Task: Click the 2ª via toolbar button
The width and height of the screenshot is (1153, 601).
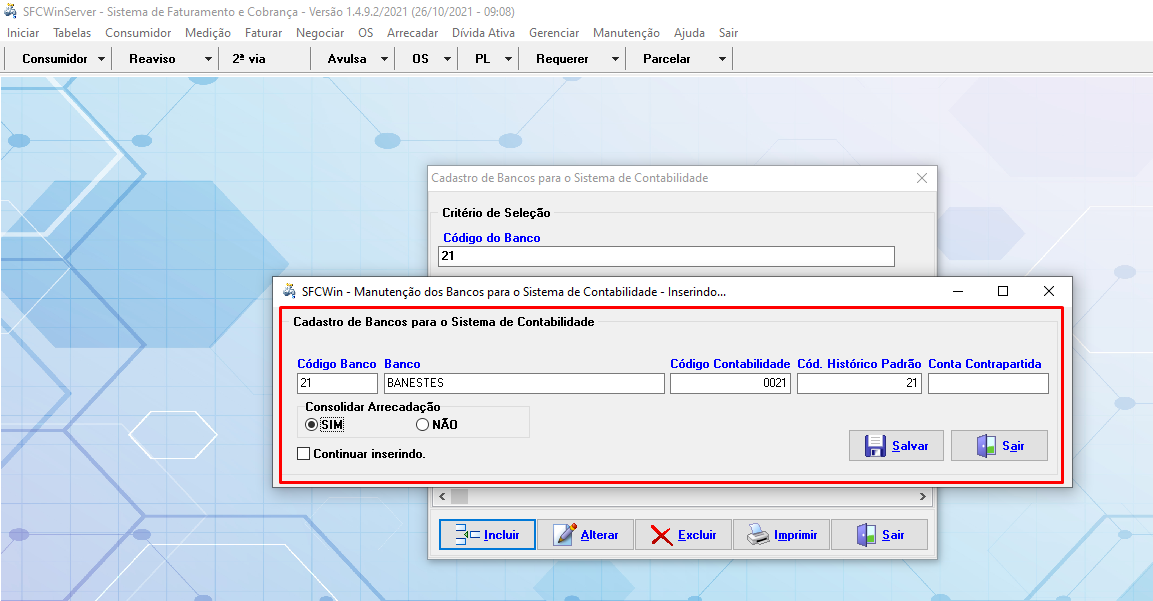Action: click(x=249, y=59)
